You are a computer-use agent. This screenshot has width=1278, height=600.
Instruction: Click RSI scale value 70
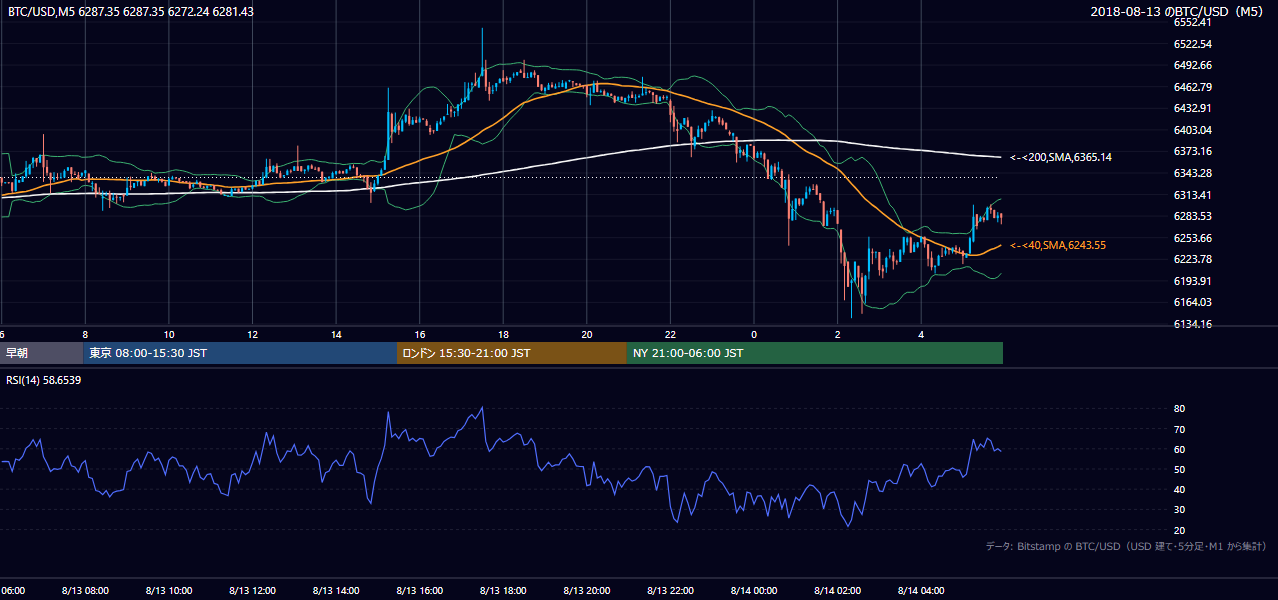1179,429
